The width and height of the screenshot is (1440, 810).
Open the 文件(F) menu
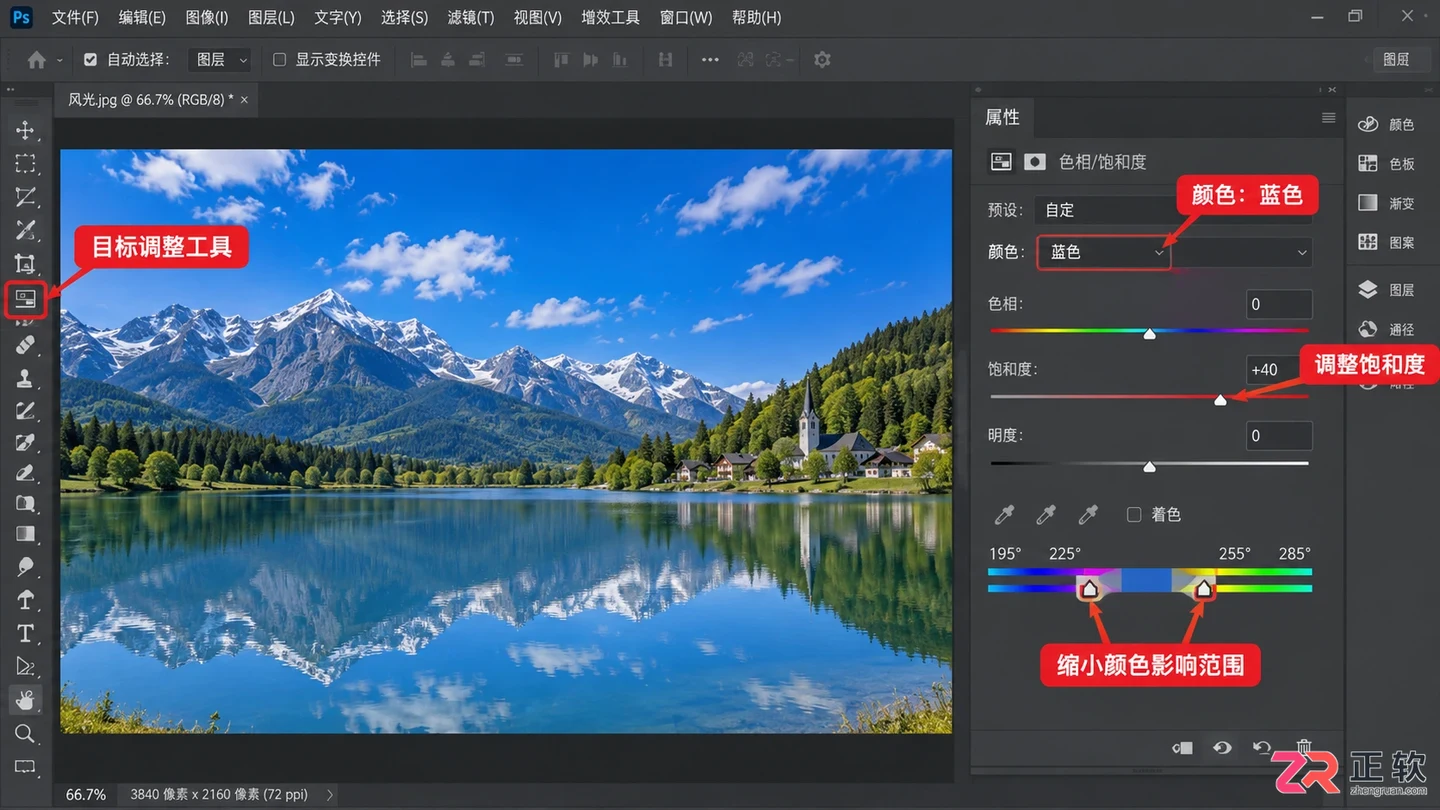[x=75, y=18]
